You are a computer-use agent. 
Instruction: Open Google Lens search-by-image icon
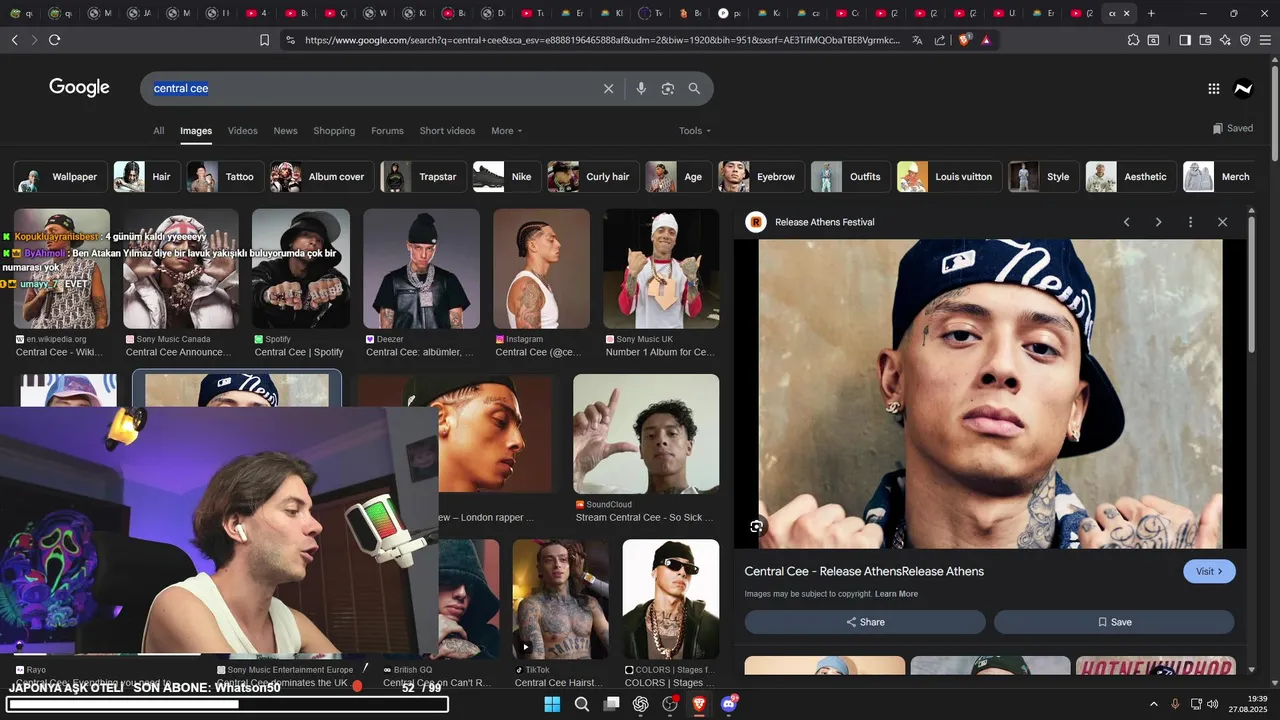point(668,88)
